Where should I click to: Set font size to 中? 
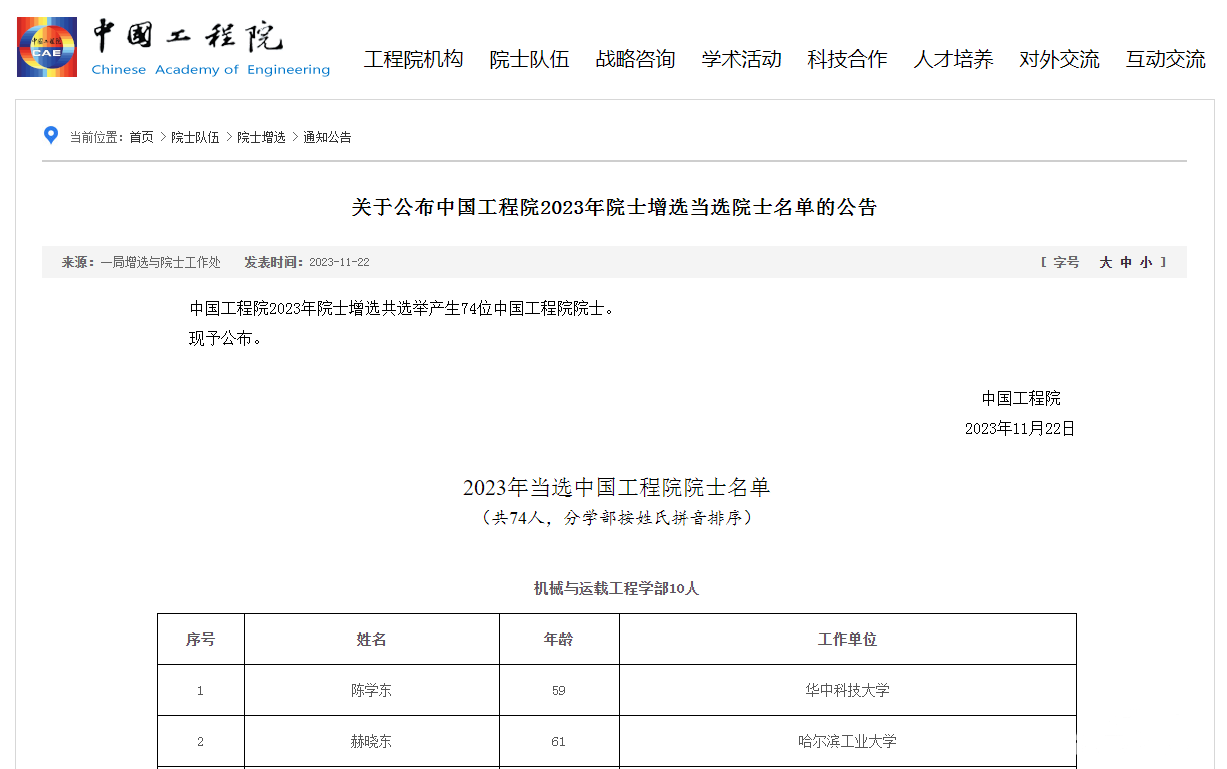click(1126, 262)
